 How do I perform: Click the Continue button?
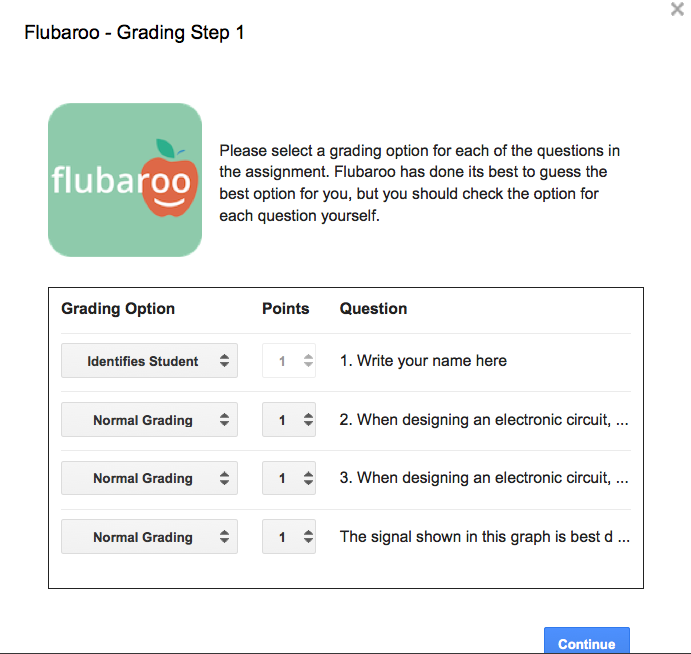(x=587, y=641)
